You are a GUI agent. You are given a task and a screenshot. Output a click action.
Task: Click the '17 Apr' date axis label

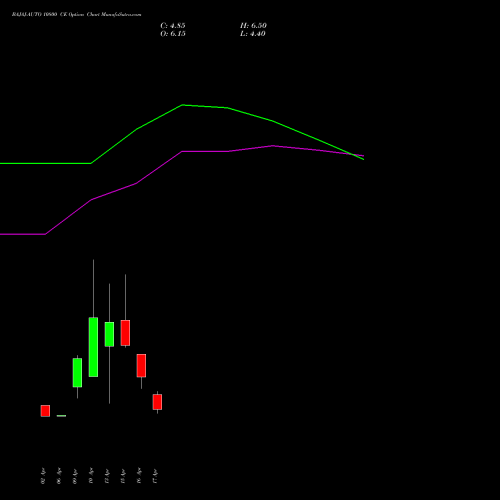(155, 476)
